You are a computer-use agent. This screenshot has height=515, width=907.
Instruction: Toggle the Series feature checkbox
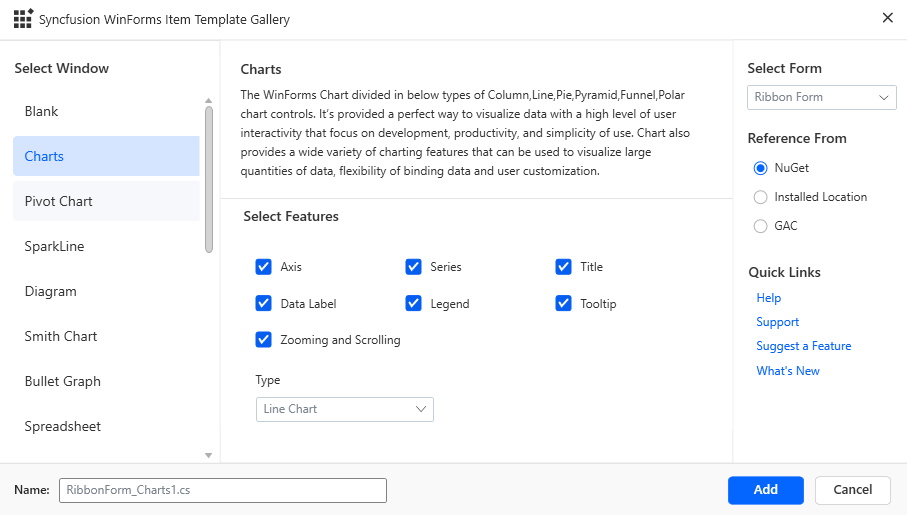click(413, 267)
